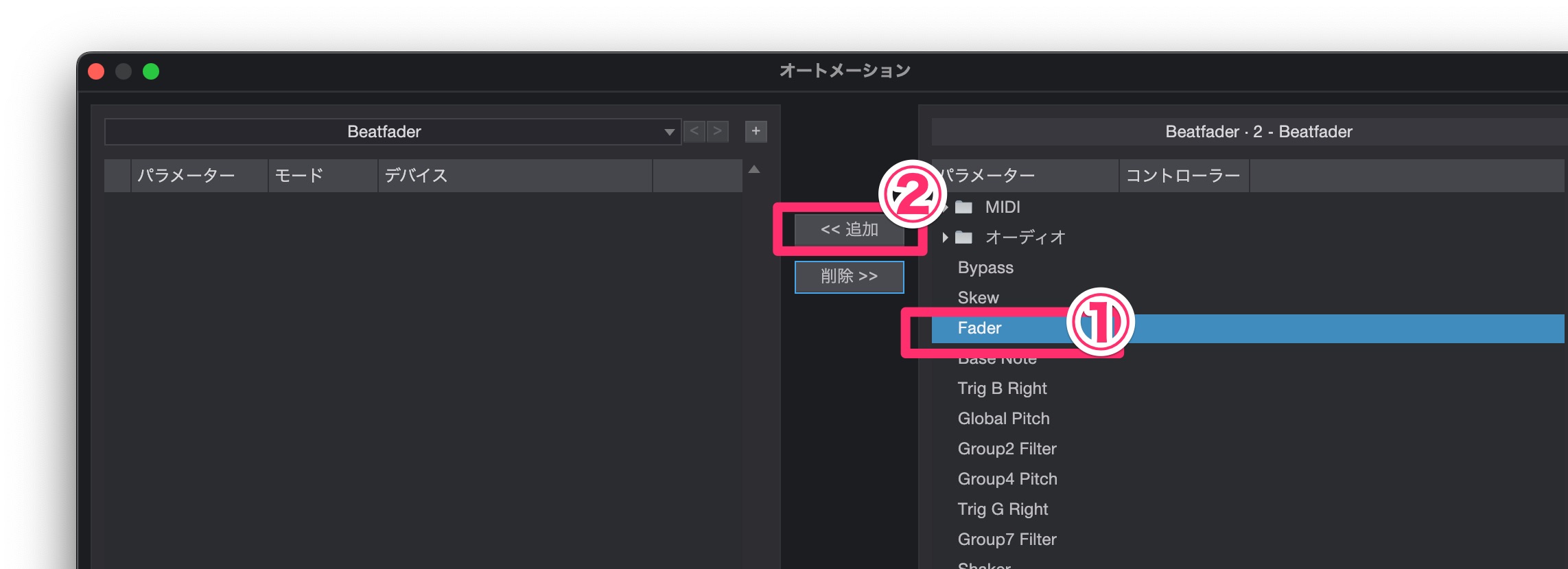
Task: Sort by the コントローラー column header
Action: click(1183, 176)
